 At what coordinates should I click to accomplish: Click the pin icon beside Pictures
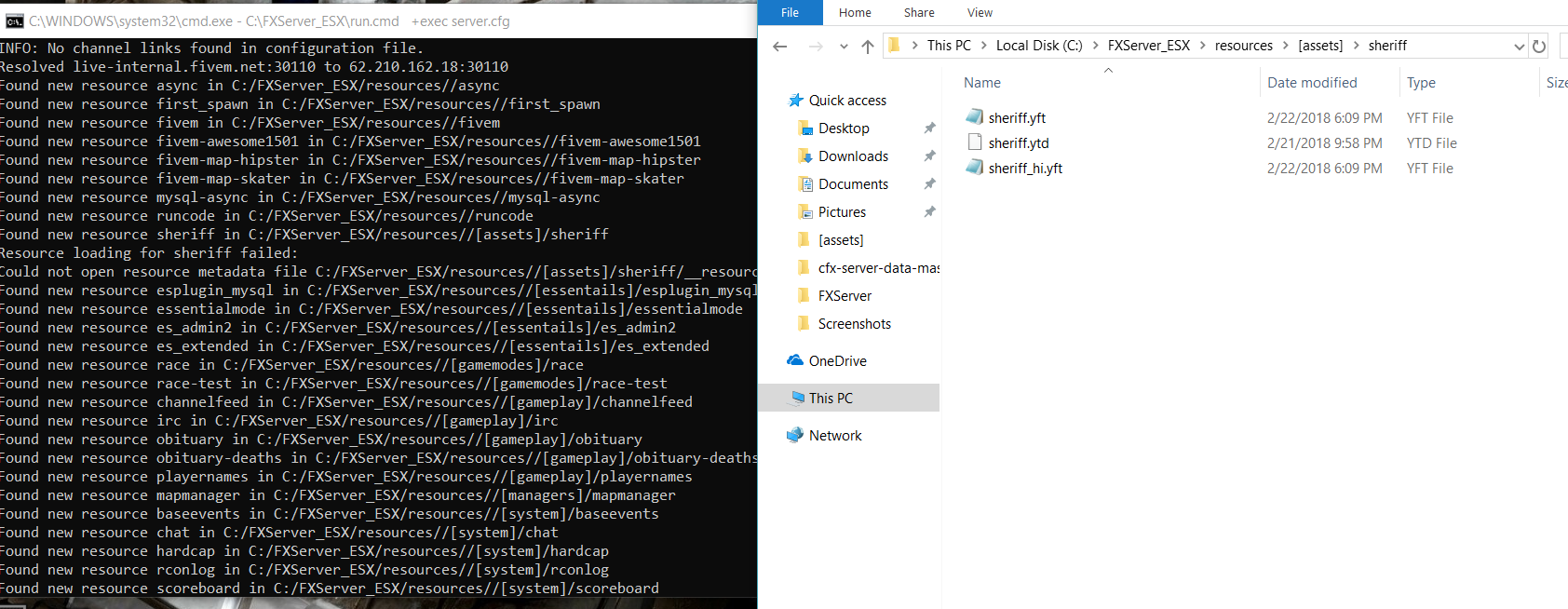tap(929, 211)
